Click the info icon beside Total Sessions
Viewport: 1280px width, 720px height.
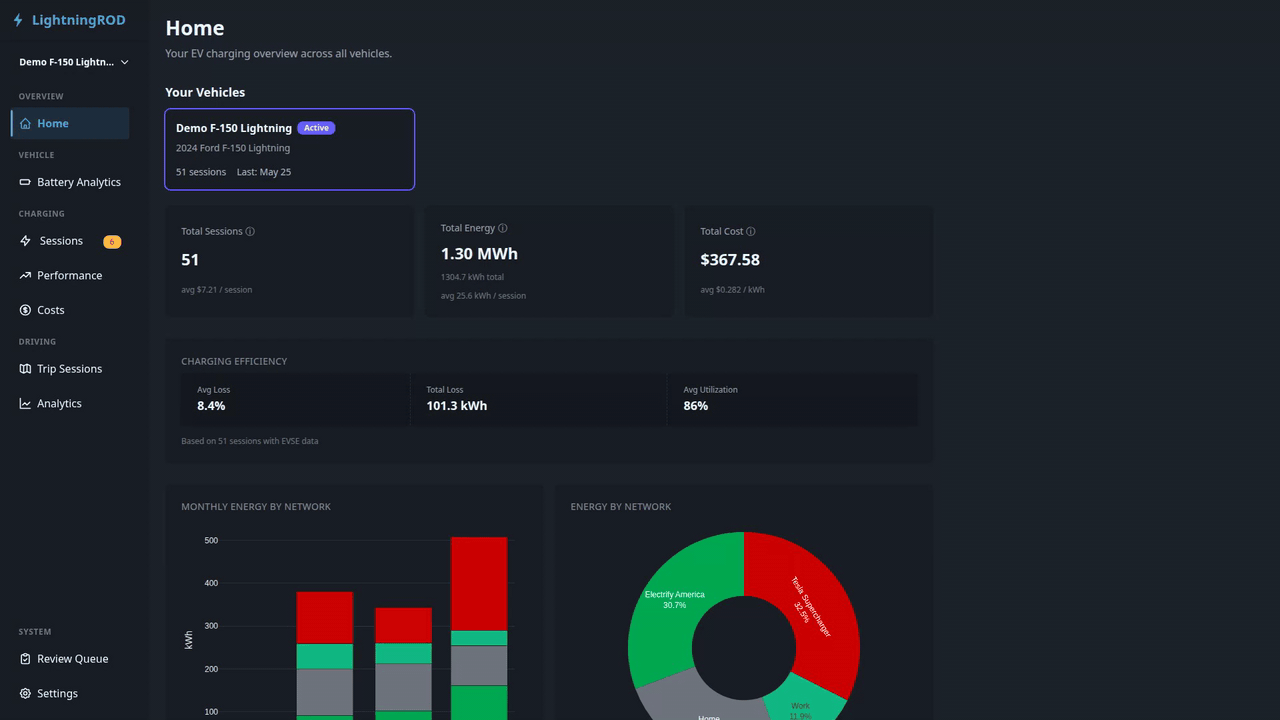(x=250, y=231)
